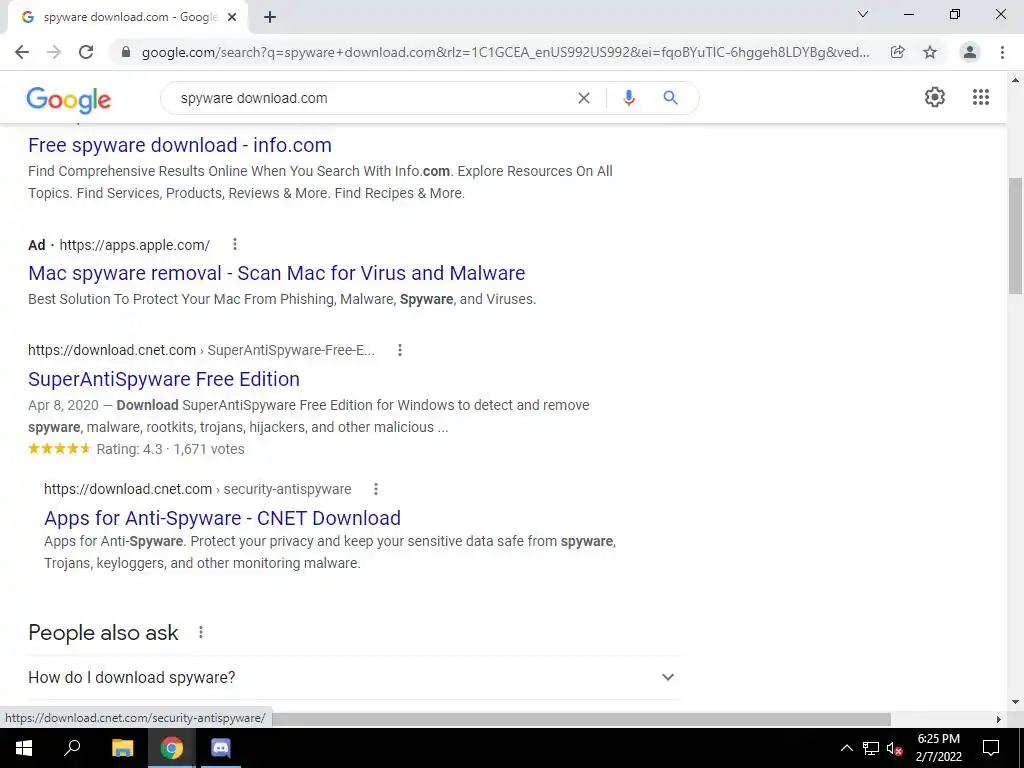Open File Explorer from the taskbar
This screenshot has width=1024, height=768.
point(122,748)
